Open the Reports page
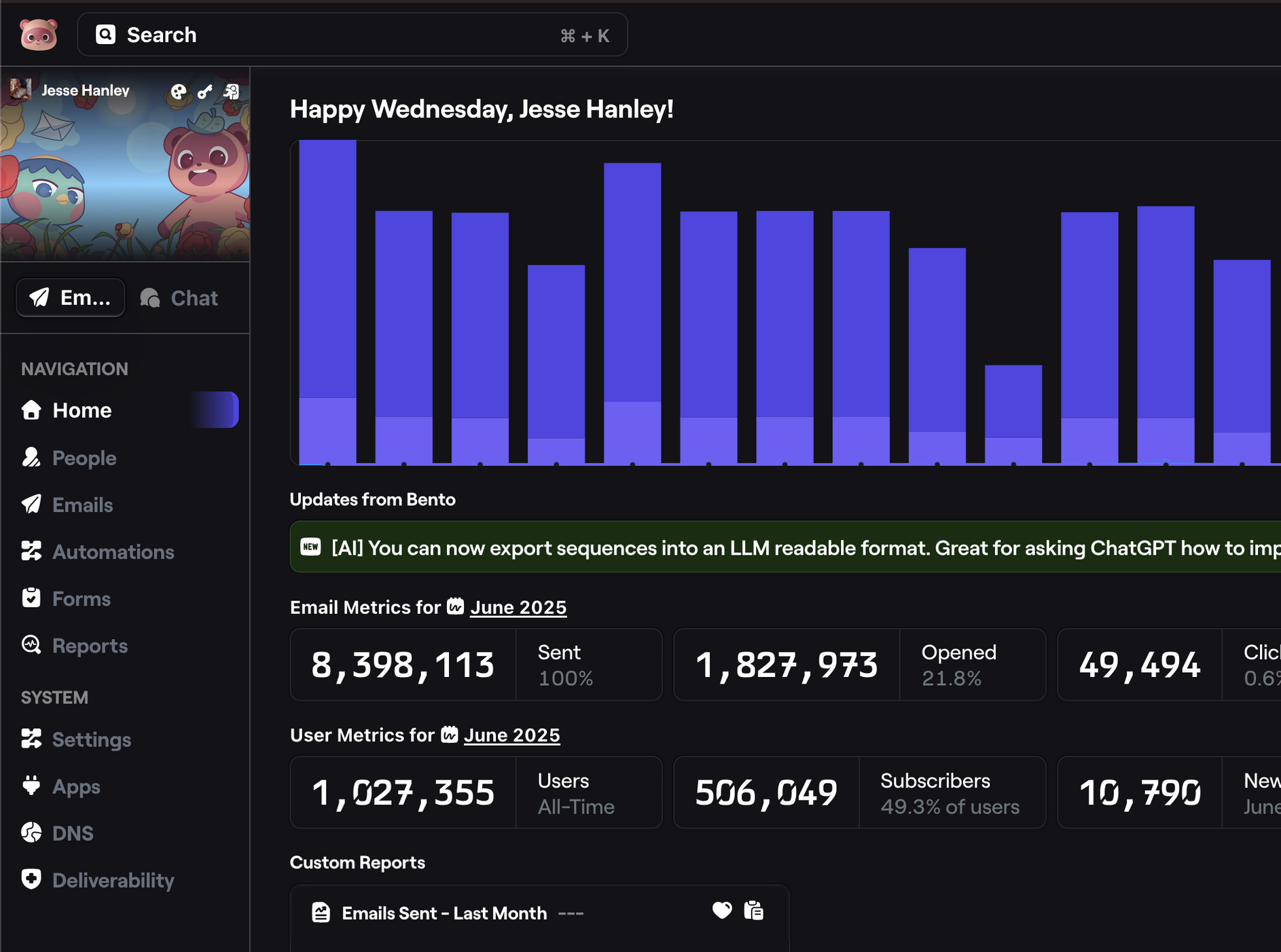 pyautogui.click(x=75, y=645)
